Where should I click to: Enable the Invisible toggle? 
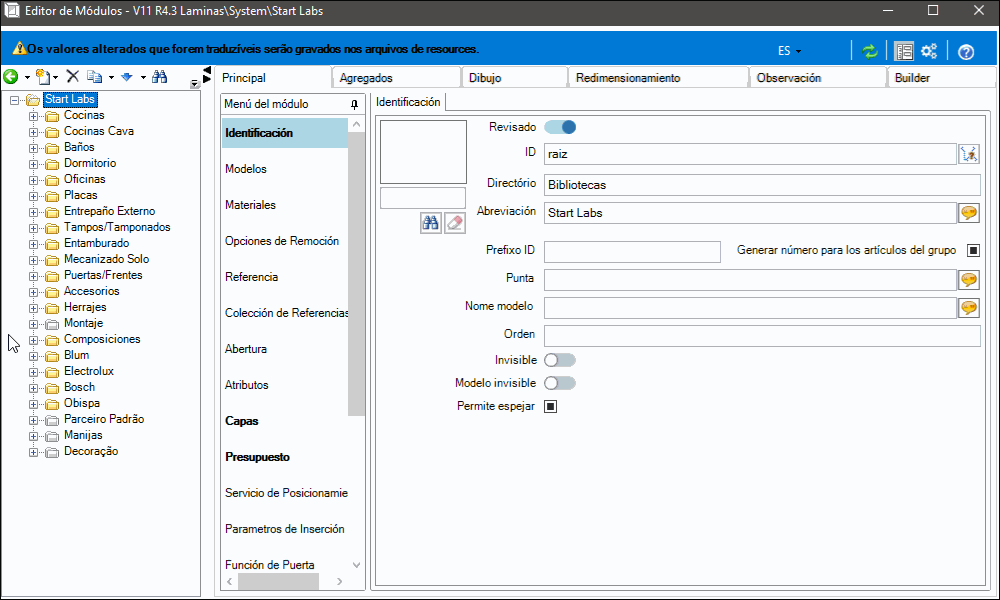(x=560, y=360)
